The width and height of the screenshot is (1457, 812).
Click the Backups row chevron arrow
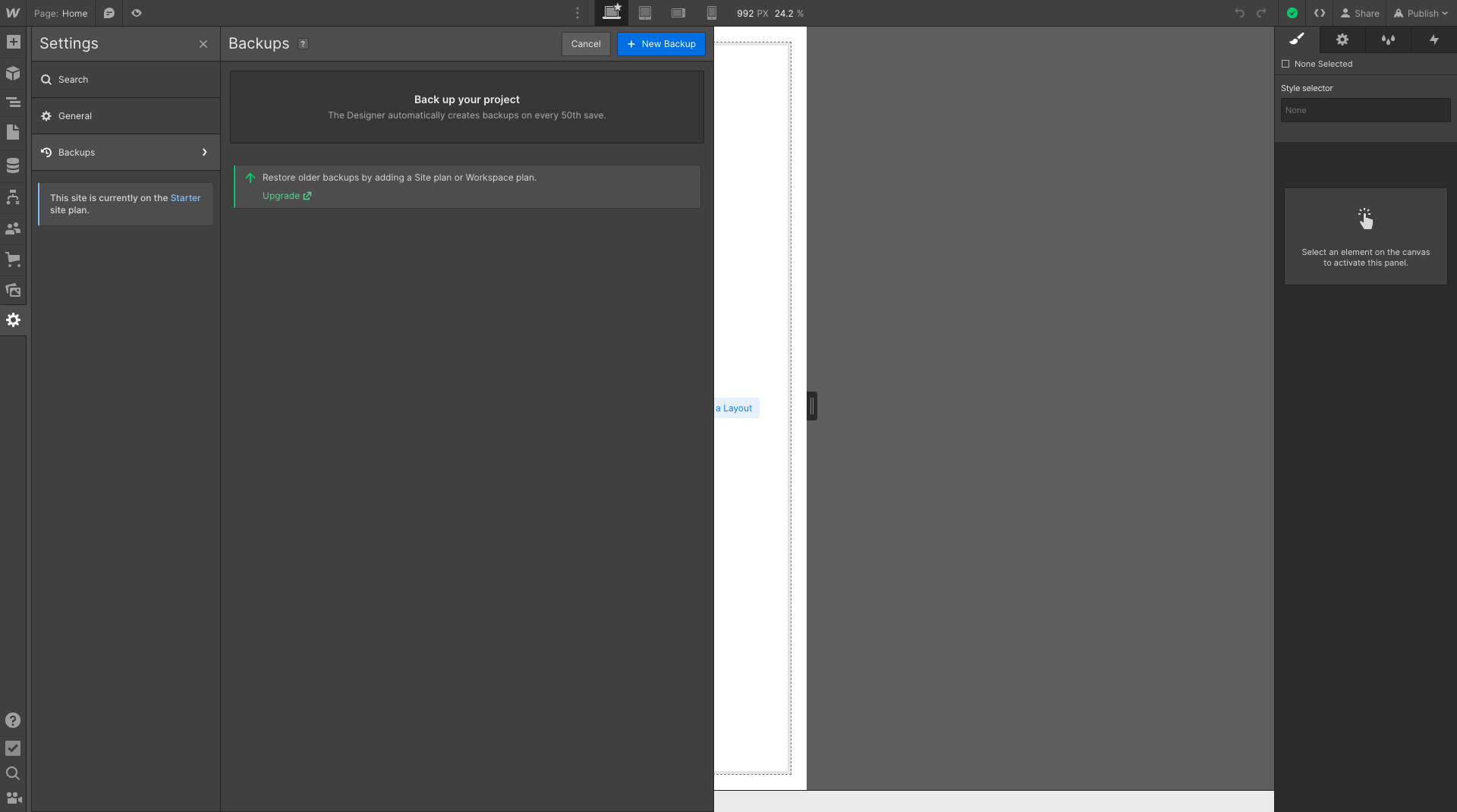pos(204,153)
